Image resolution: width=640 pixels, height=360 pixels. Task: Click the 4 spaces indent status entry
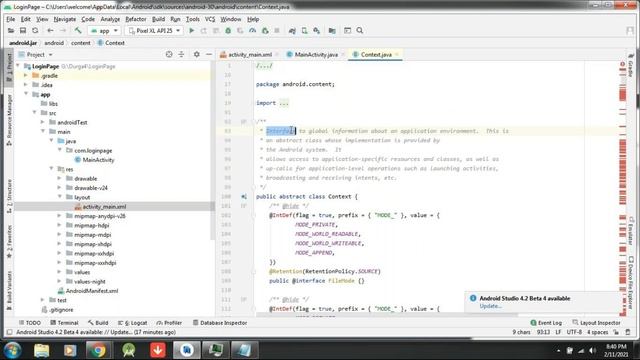tap(598, 332)
